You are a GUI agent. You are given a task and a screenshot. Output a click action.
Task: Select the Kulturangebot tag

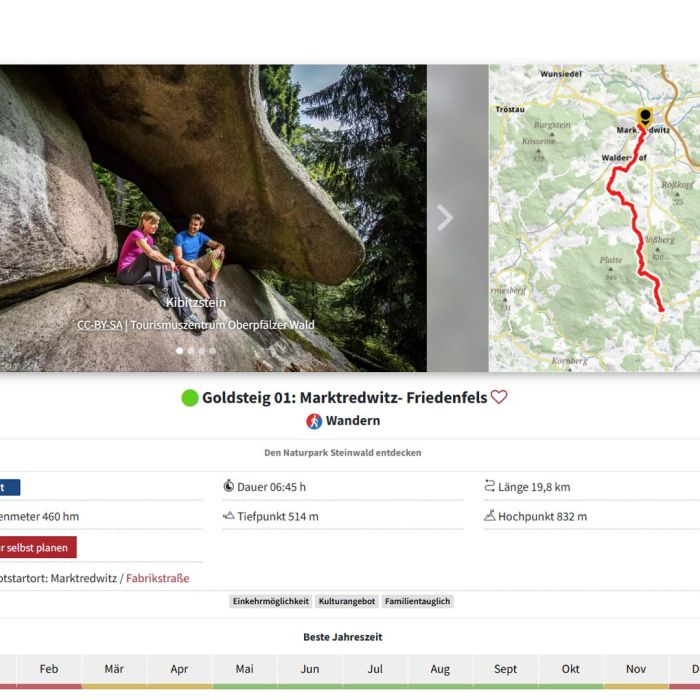(x=347, y=601)
